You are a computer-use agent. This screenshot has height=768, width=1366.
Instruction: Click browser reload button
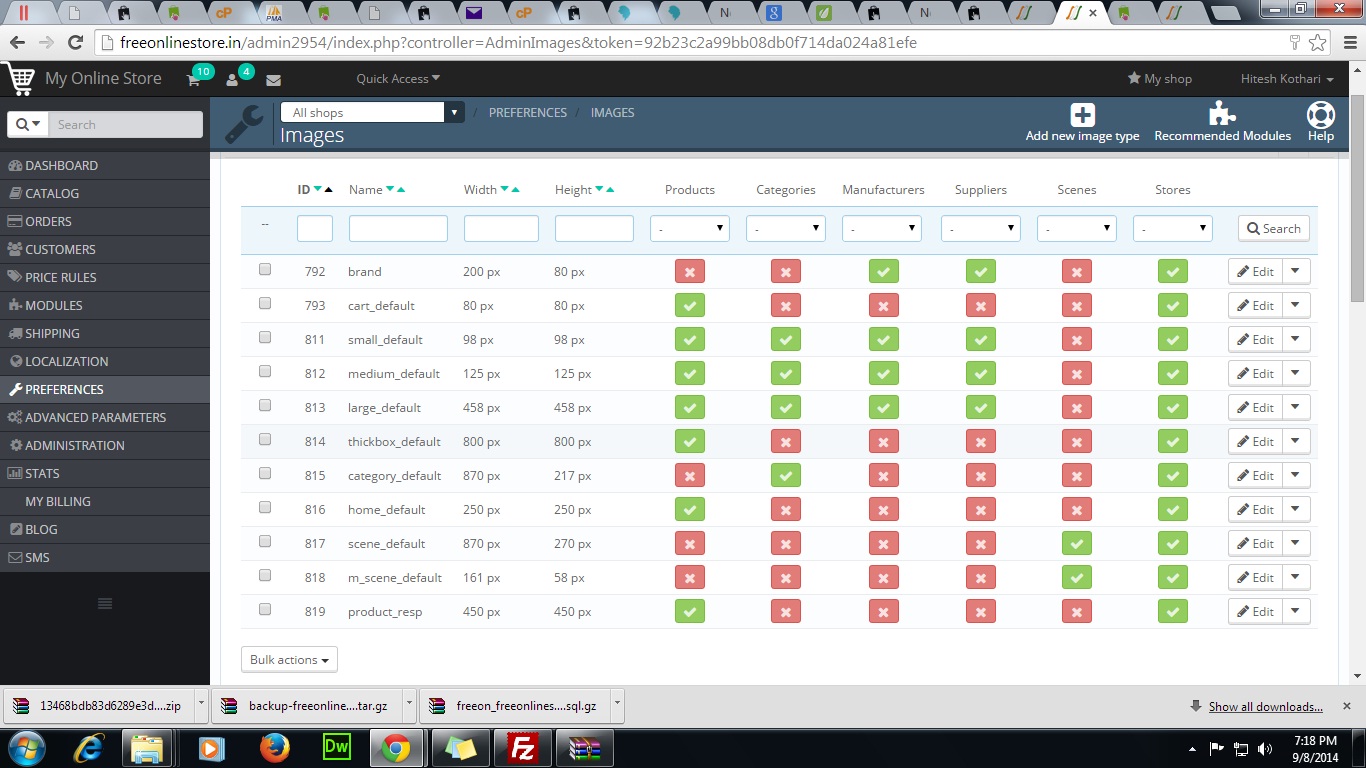[75, 43]
